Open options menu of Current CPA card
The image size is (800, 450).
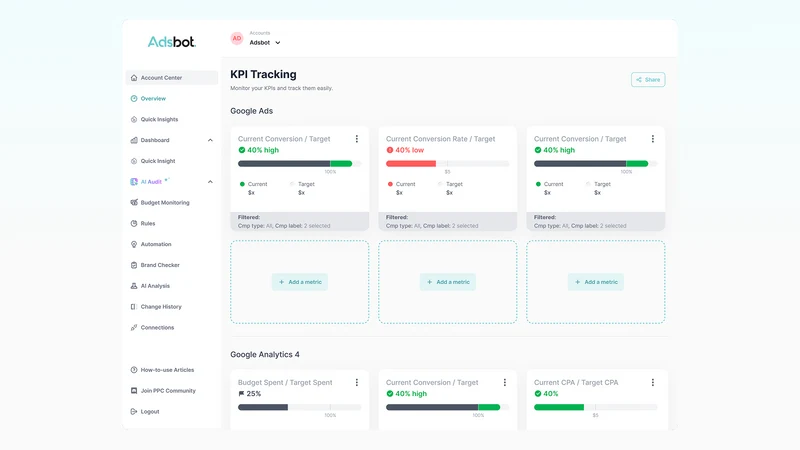click(x=653, y=383)
